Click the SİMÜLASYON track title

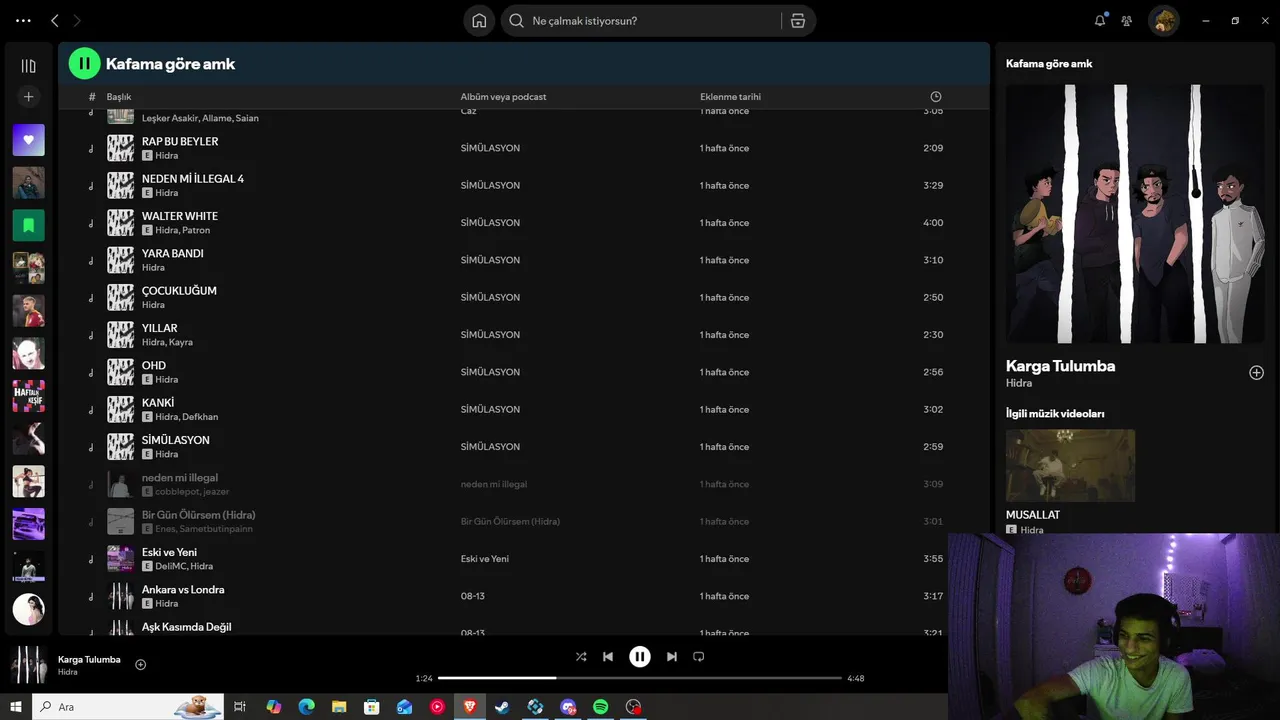click(x=175, y=440)
